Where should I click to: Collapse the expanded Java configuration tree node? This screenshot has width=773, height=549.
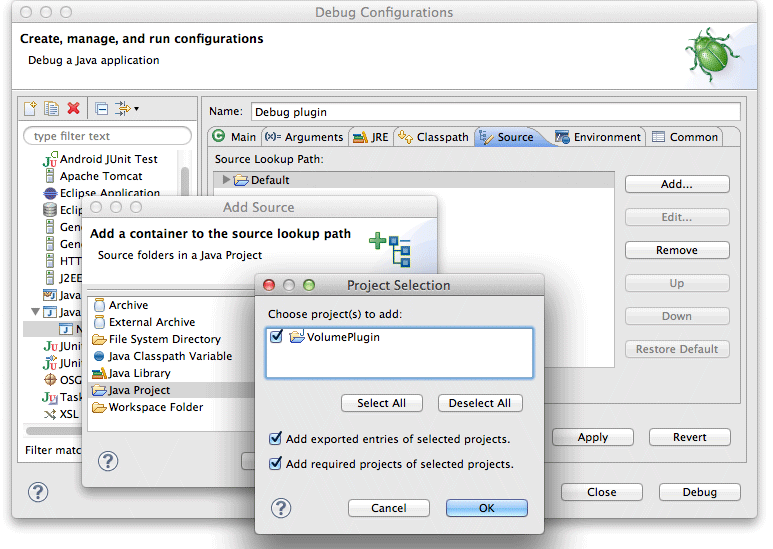[x=37, y=313]
